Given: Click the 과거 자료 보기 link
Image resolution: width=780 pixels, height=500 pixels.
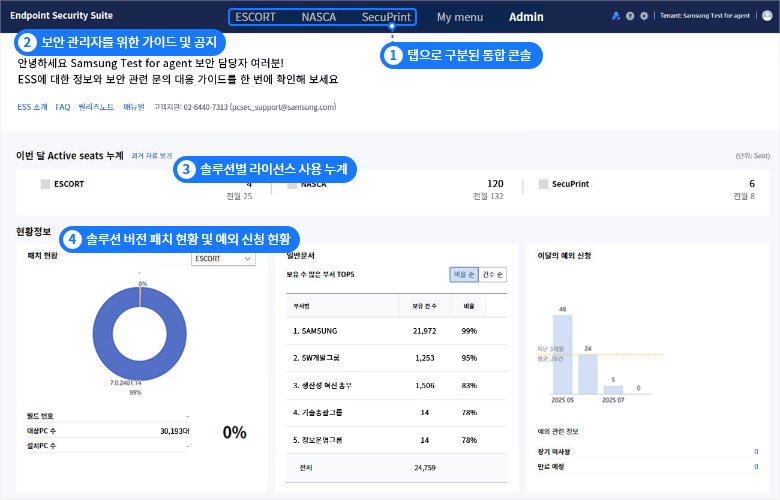Looking at the screenshot, I should point(152,156).
